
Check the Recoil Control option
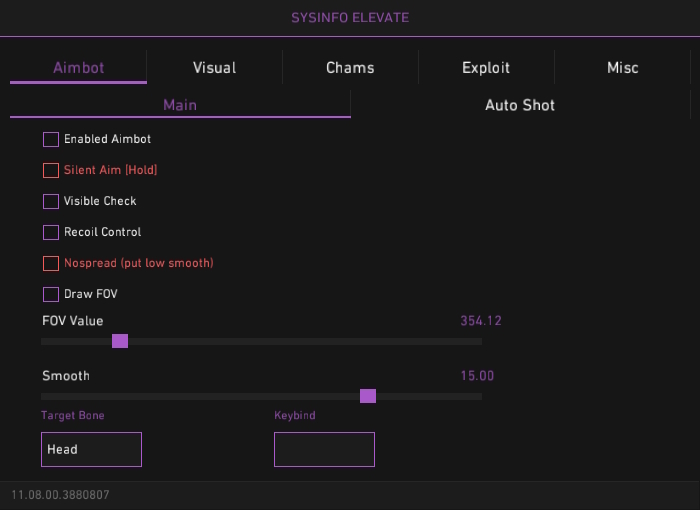tap(51, 232)
